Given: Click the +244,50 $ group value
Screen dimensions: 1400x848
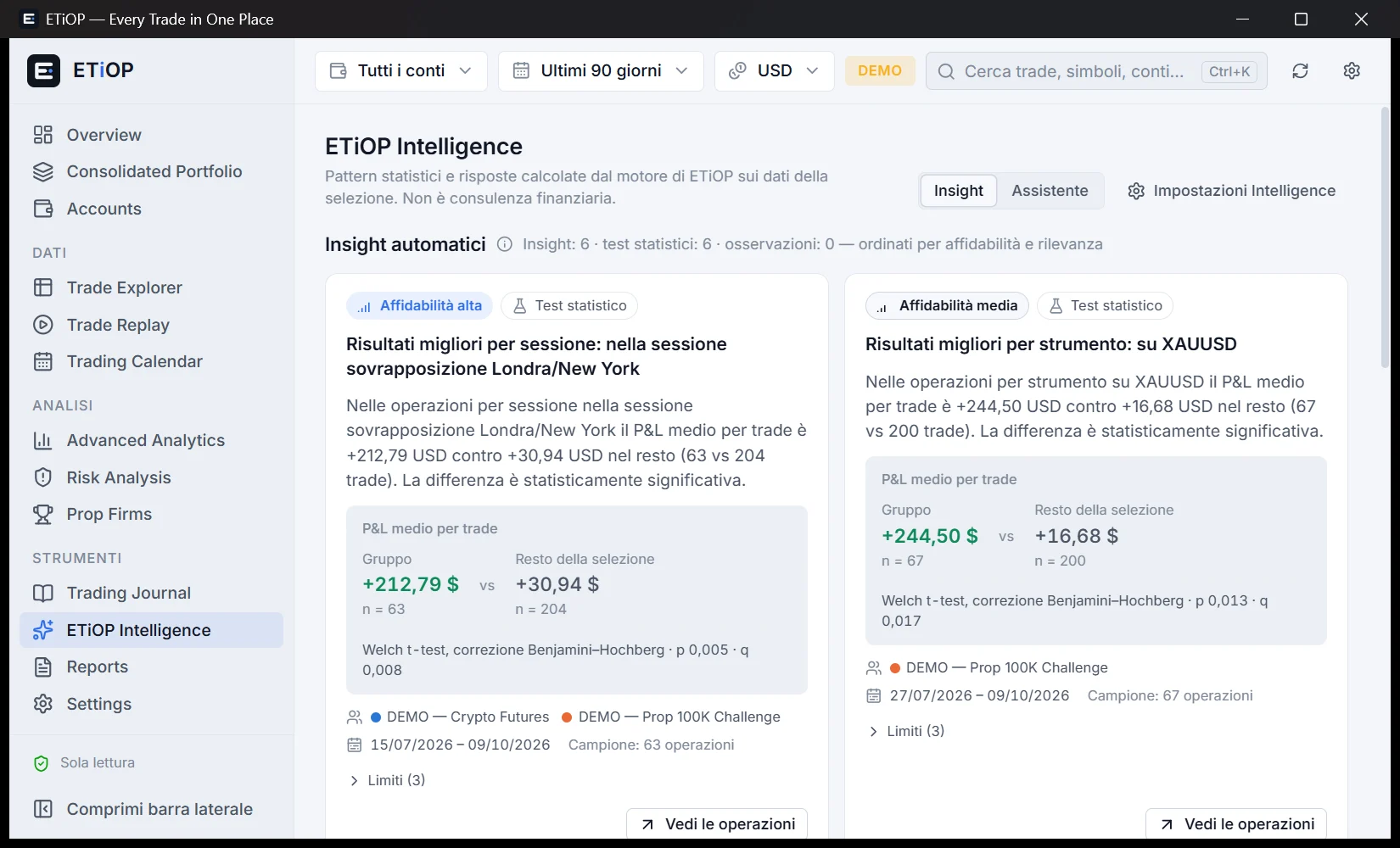Looking at the screenshot, I should pos(930,536).
